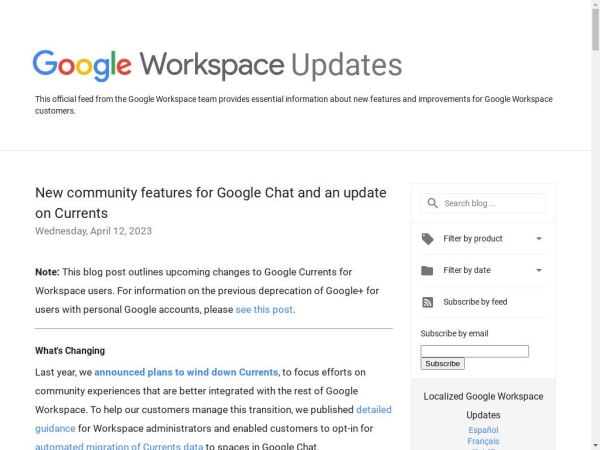Click the 'Note:' bold text
The height and width of the screenshot is (450, 600).
(x=47, y=272)
